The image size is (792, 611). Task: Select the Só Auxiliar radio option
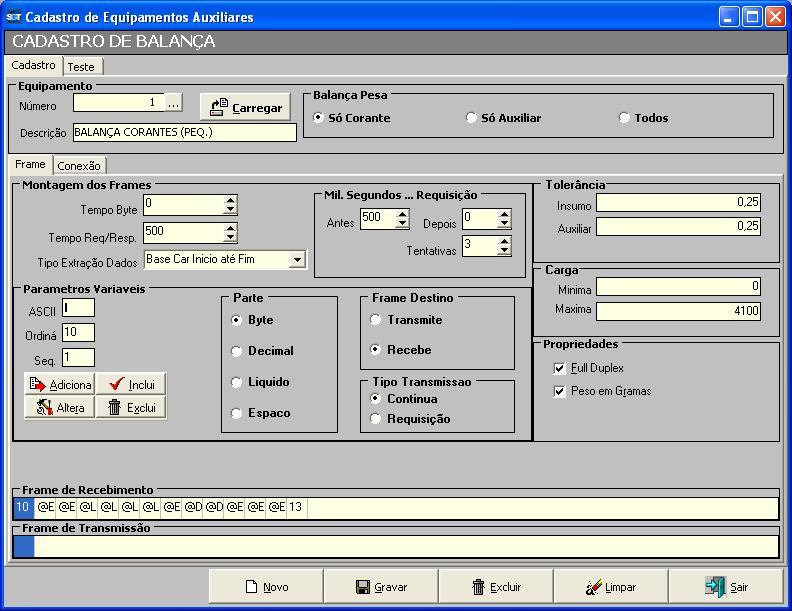coord(472,118)
